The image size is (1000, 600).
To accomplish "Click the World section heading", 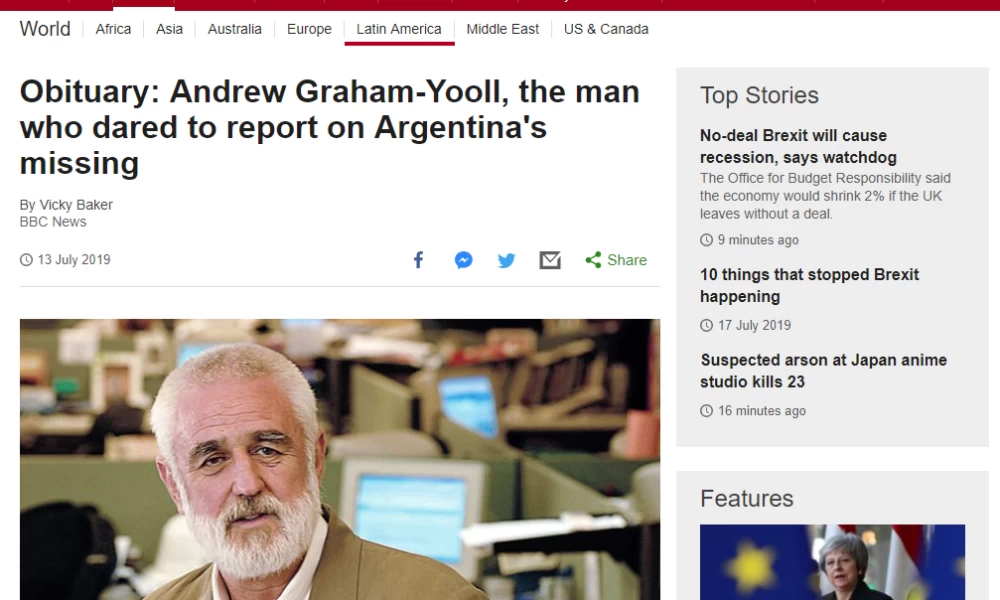I will pos(45,29).
